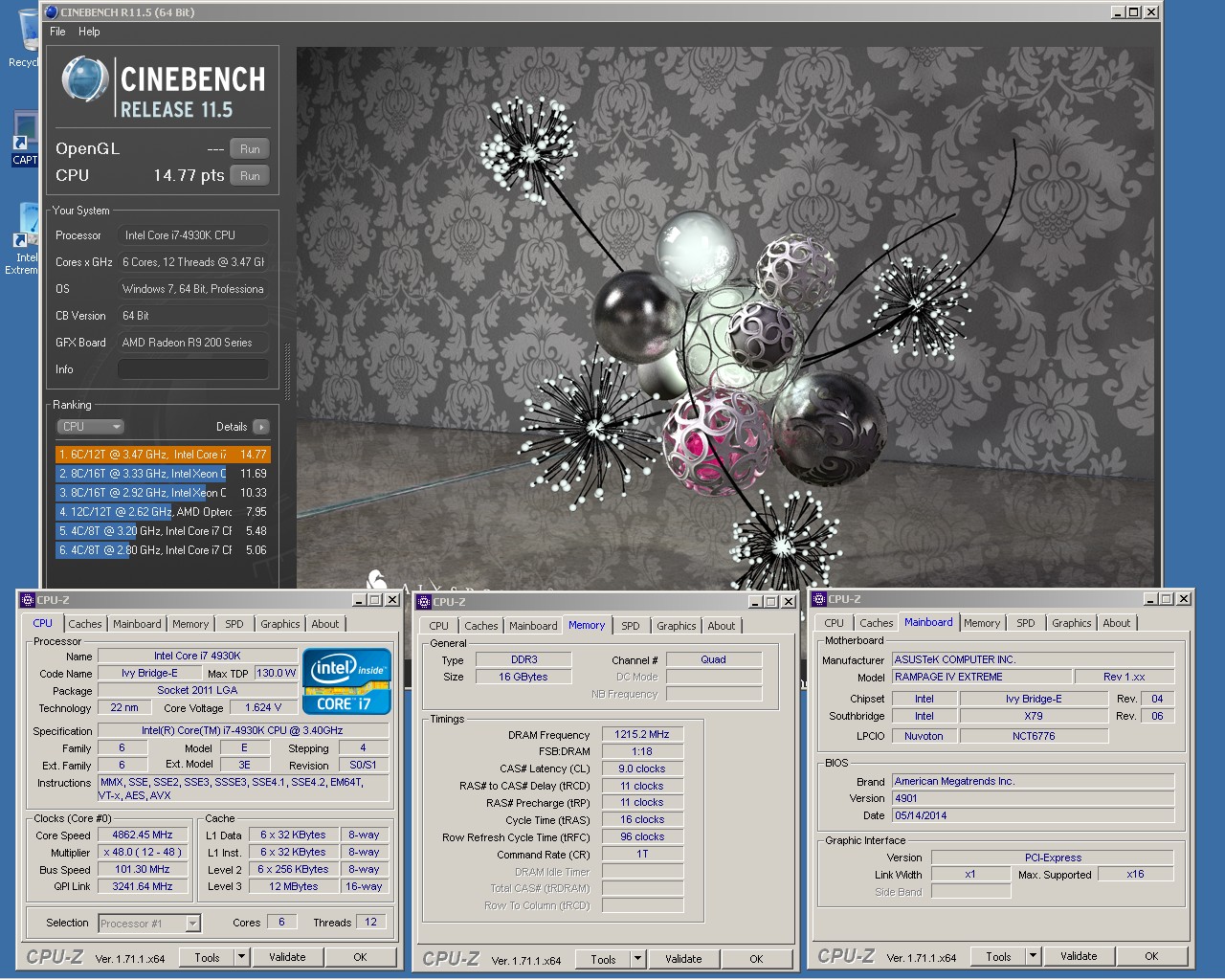Switch to SPD tab in middle CPU-Z window
The height and width of the screenshot is (980, 1225).
(630, 626)
